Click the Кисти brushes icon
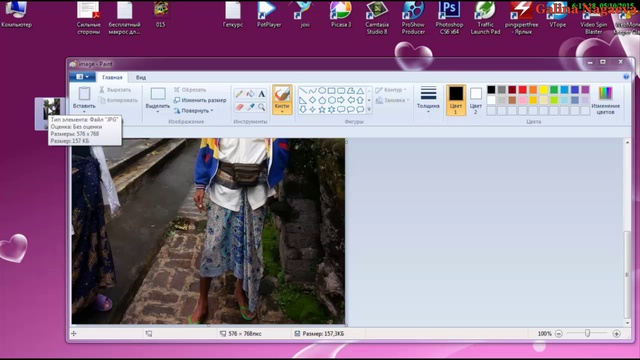Image resolution: width=640 pixels, height=360 pixels. [282, 94]
